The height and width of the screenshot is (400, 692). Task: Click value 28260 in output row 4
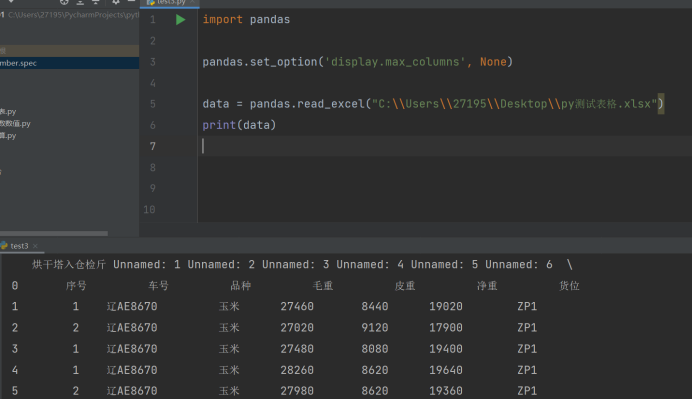[297, 370]
